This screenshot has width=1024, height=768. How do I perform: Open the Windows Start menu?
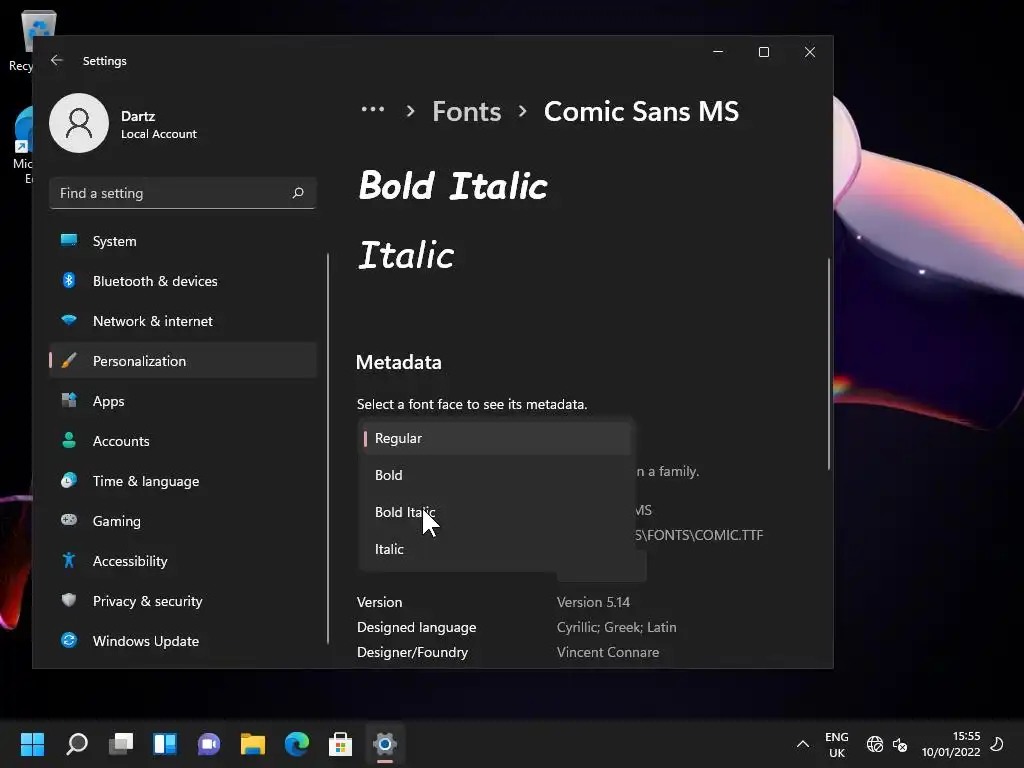coord(32,744)
